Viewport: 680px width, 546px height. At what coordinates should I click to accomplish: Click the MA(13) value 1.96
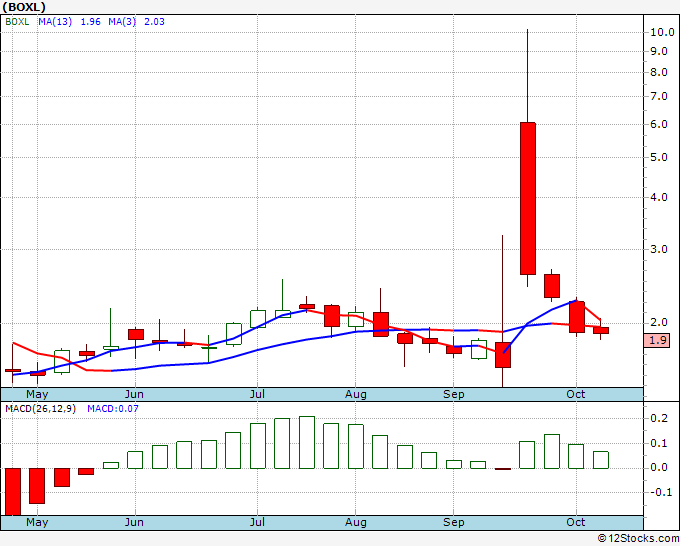[x=91, y=22]
